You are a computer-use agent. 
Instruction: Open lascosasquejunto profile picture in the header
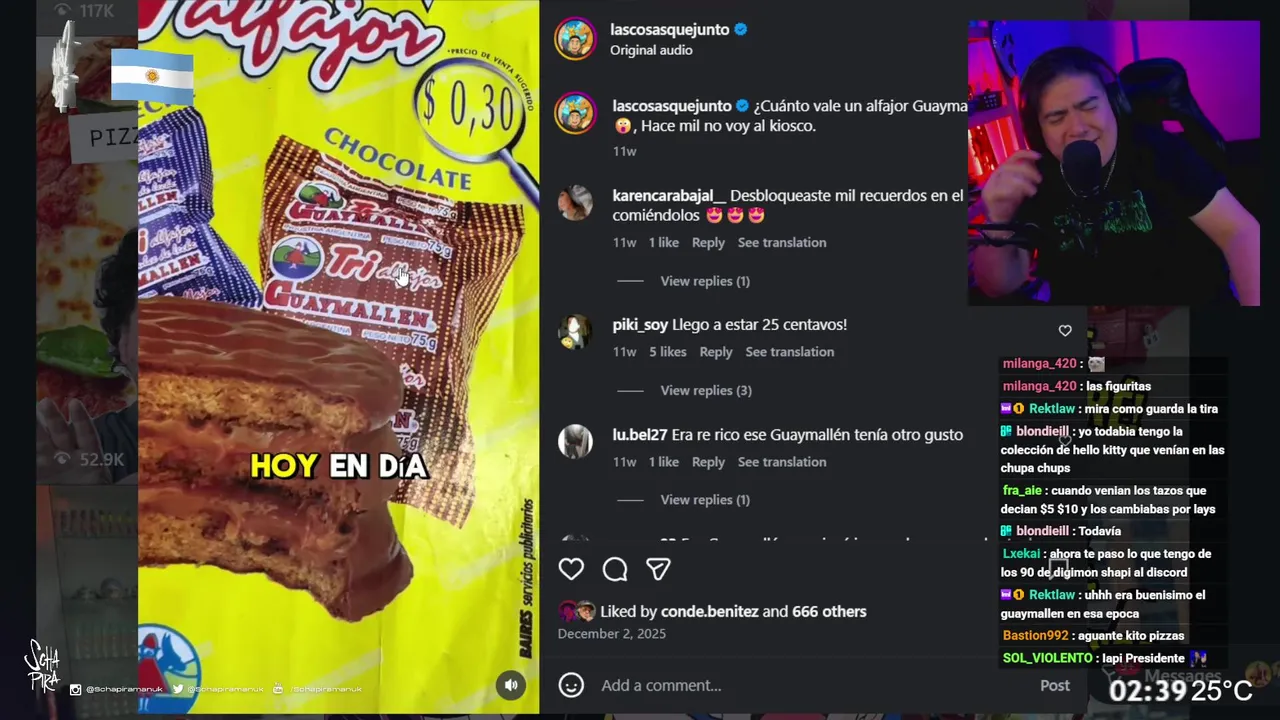(x=575, y=39)
